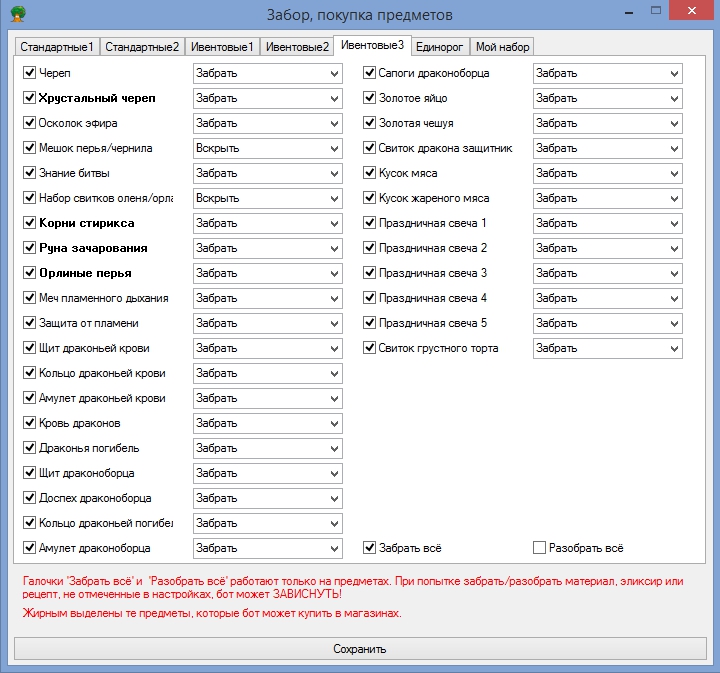This screenshot has height=673, width=720.
Task: Toggle Свиток грустного торта checkbox
Action: [x=369, y=348]
